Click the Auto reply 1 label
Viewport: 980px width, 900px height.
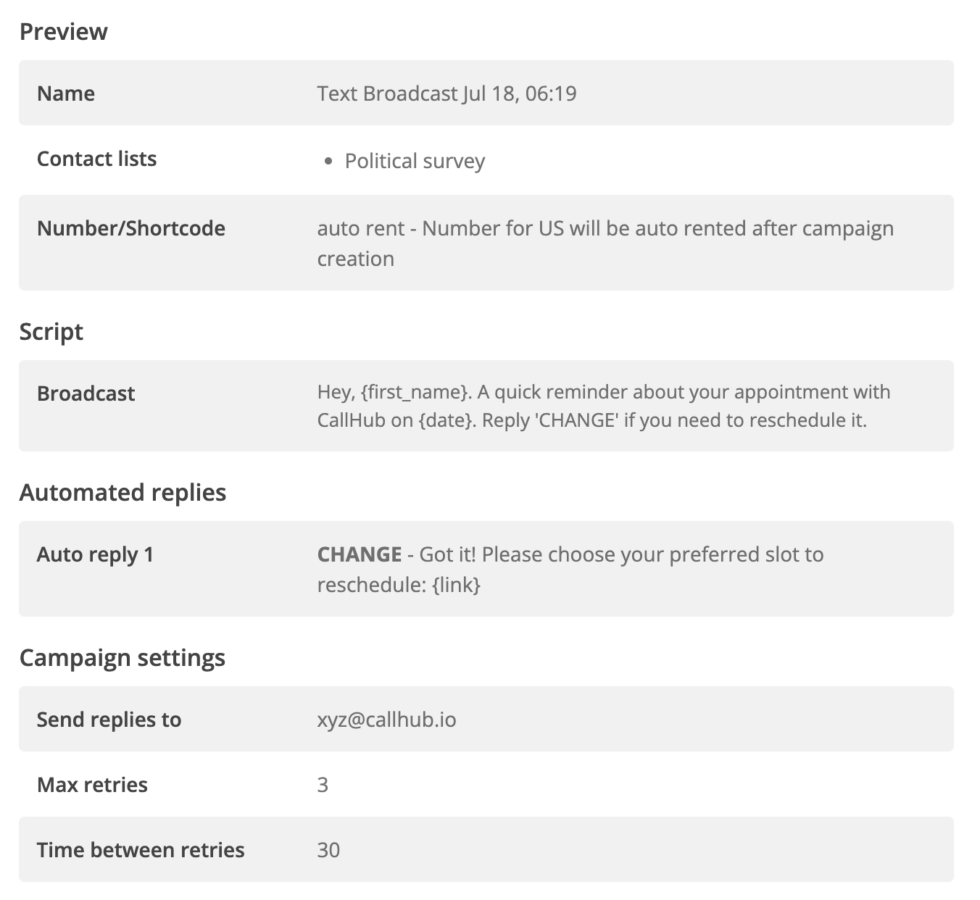coord(95,555)
